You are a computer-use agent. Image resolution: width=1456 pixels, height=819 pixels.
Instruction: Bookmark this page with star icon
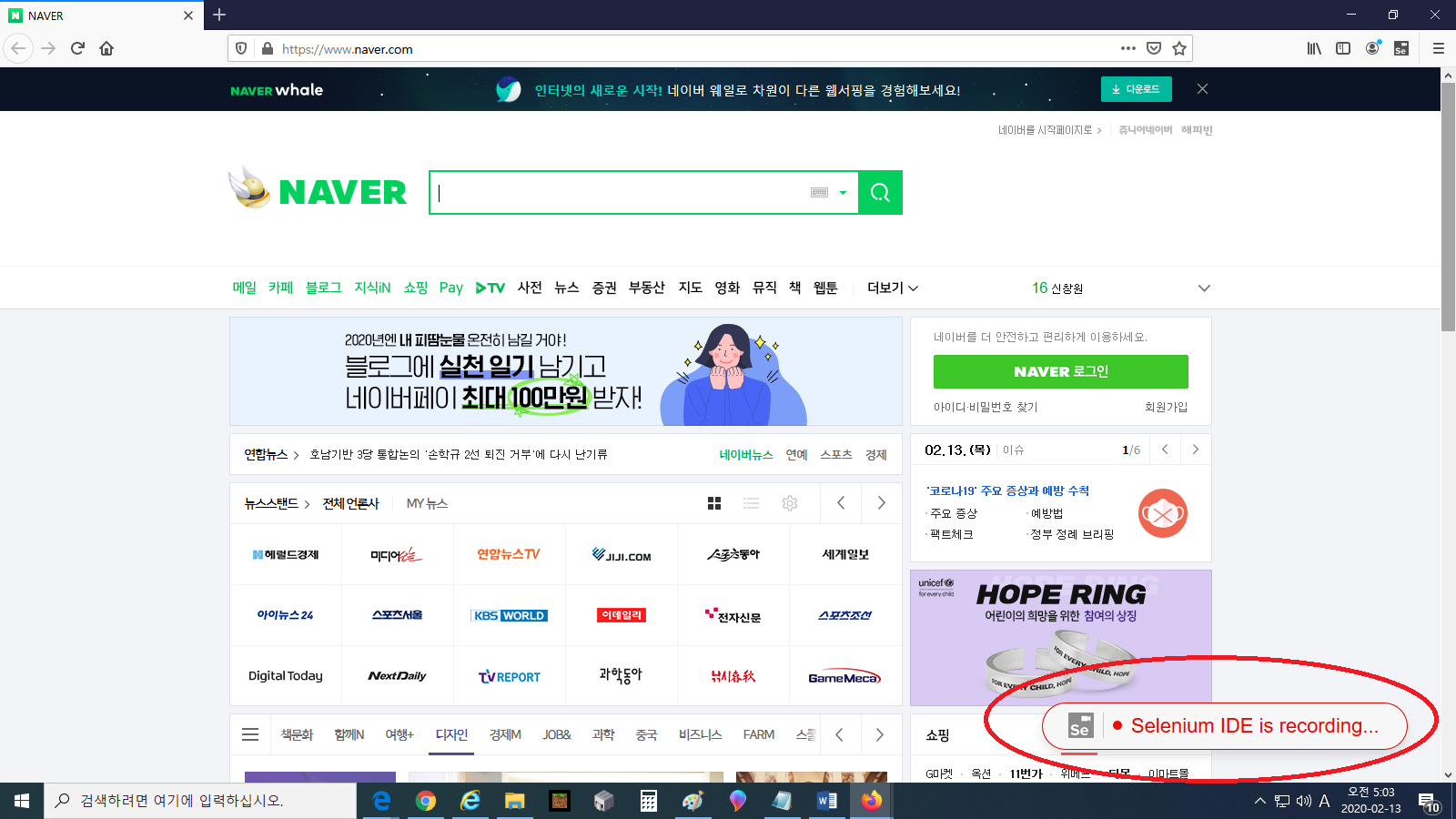(x=1179, y=48)
